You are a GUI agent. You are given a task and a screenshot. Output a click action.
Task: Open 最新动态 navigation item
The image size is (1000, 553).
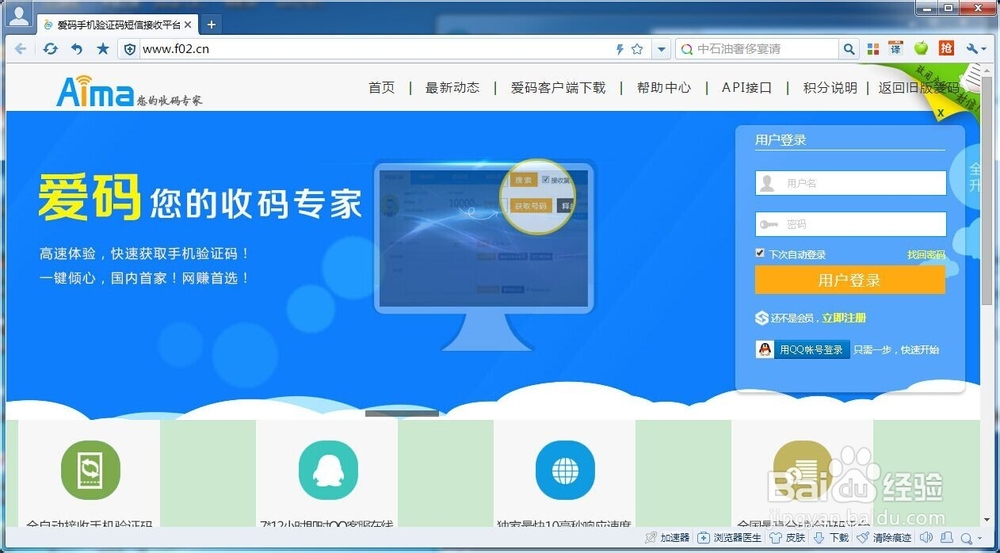pyautogui.click(x=452, y=88)
